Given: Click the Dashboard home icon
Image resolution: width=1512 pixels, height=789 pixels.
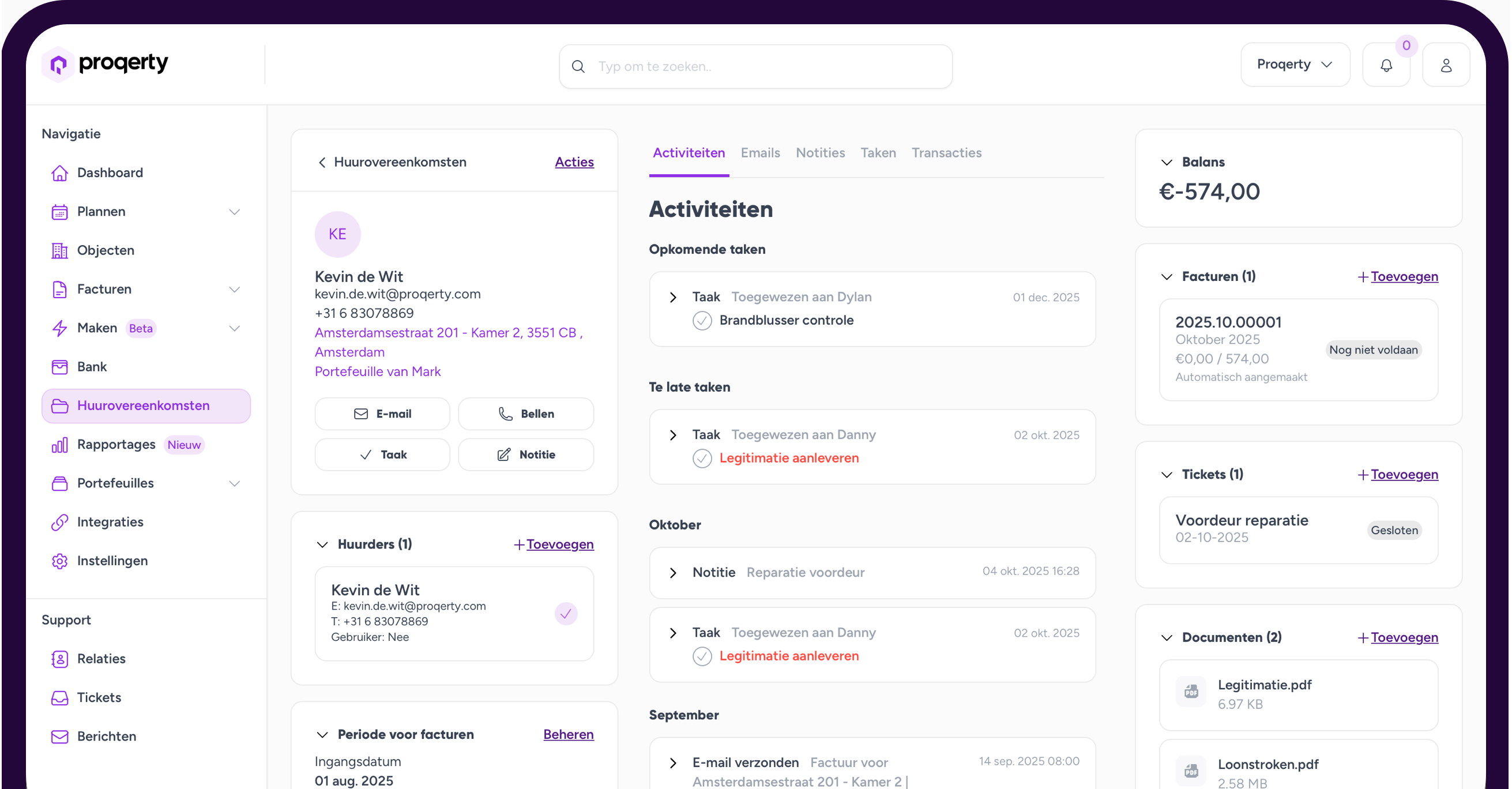Looking at the screenshot, I should coord(59,172).
